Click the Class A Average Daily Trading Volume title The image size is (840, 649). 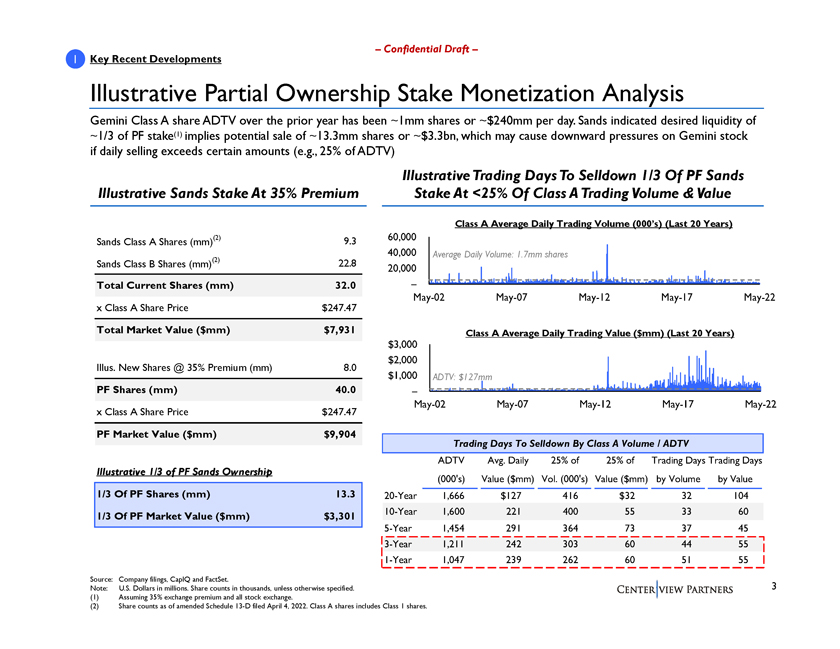tap(594, 223)
